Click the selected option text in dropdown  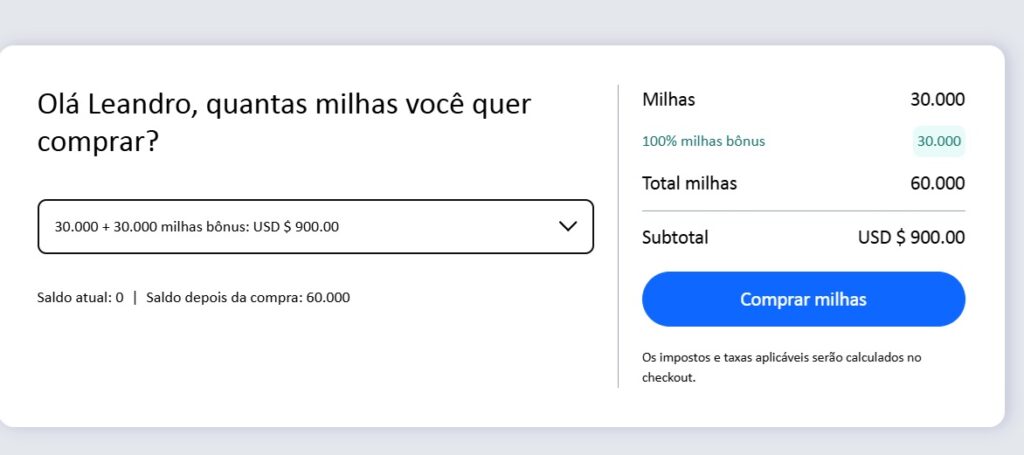coord(197,227)
